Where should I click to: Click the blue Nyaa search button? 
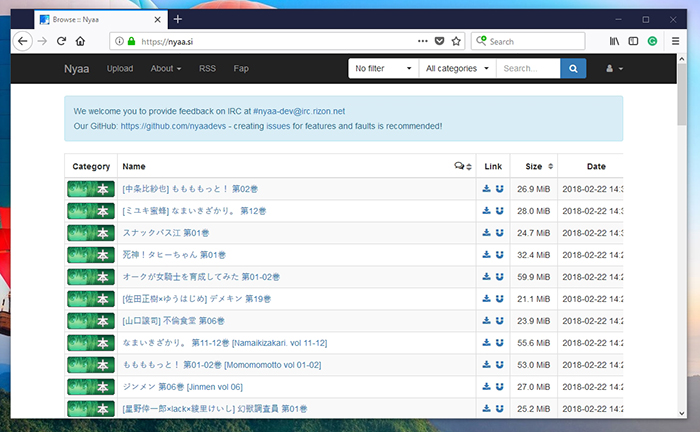pos(573,69)
